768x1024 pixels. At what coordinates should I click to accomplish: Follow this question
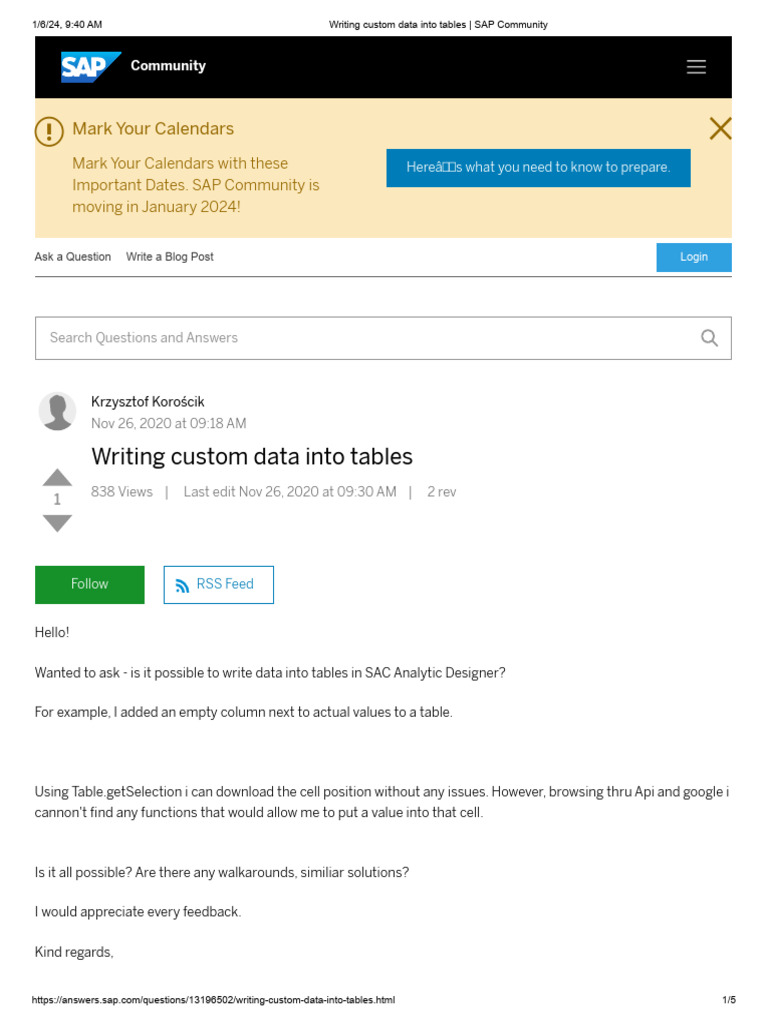[x=89, y=585]
